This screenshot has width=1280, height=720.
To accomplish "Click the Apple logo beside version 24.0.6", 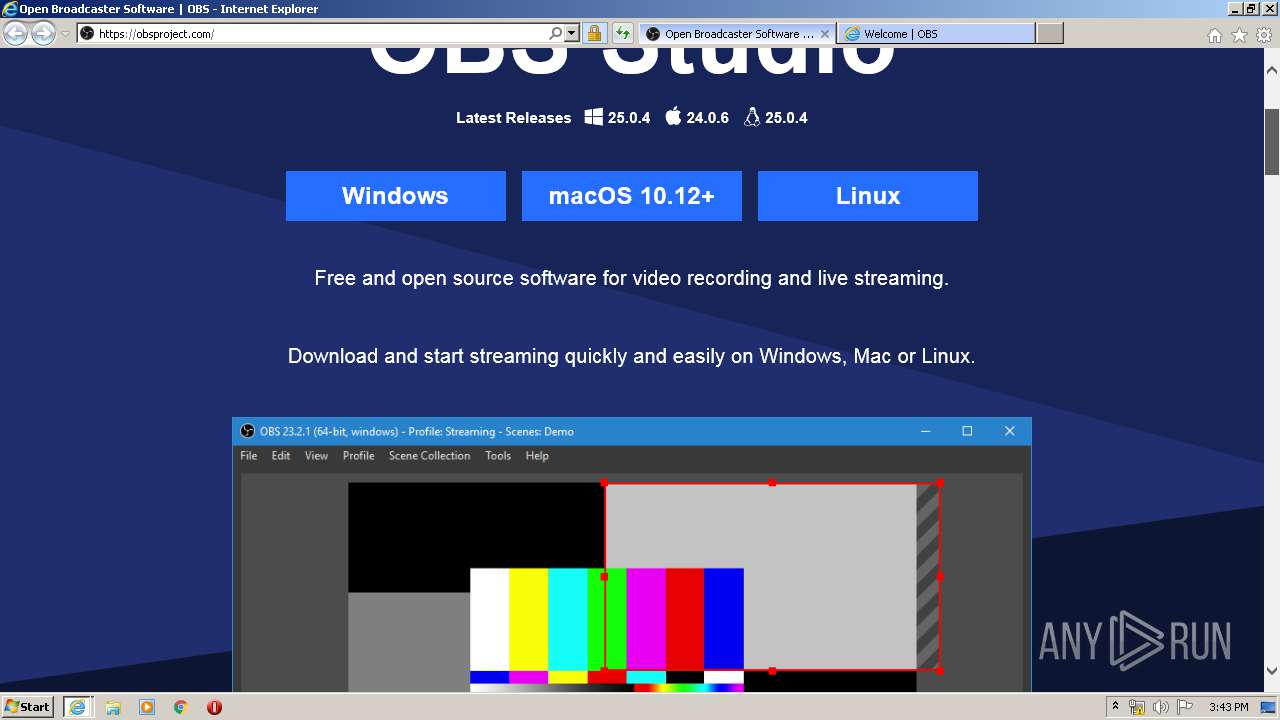I will coord(673,116).
